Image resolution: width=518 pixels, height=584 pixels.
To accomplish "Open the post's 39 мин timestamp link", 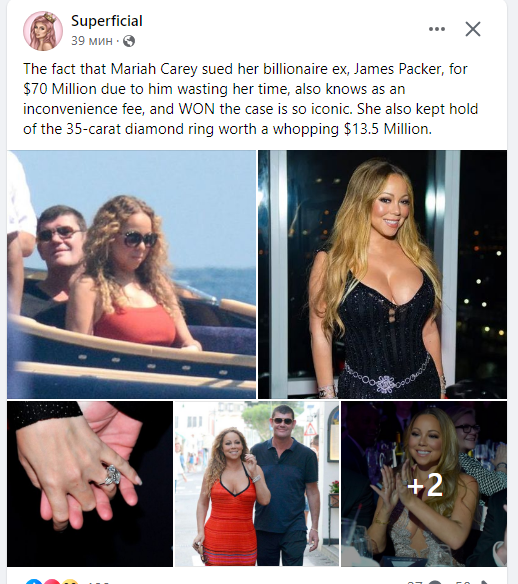I will (x=92, y=41).
